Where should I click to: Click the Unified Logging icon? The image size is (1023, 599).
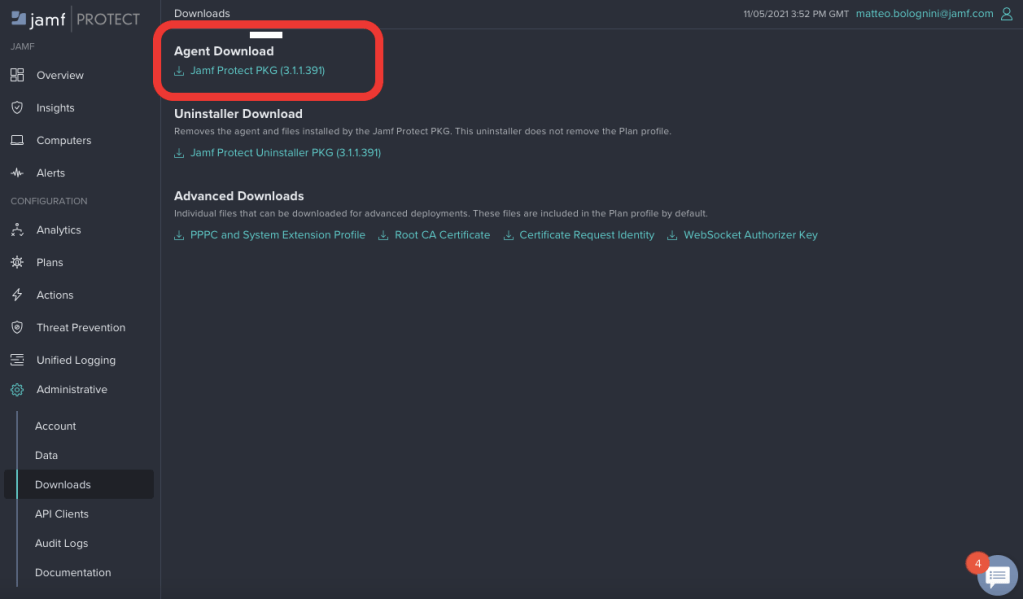17,360
